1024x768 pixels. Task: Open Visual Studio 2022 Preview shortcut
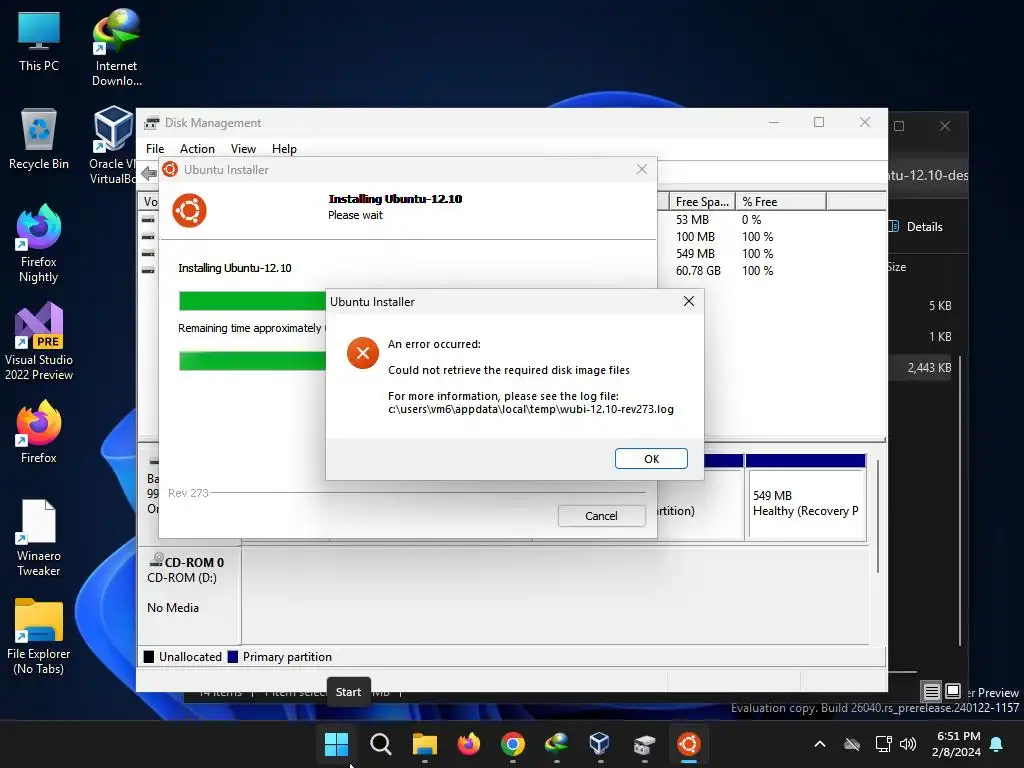coord(39,342)
